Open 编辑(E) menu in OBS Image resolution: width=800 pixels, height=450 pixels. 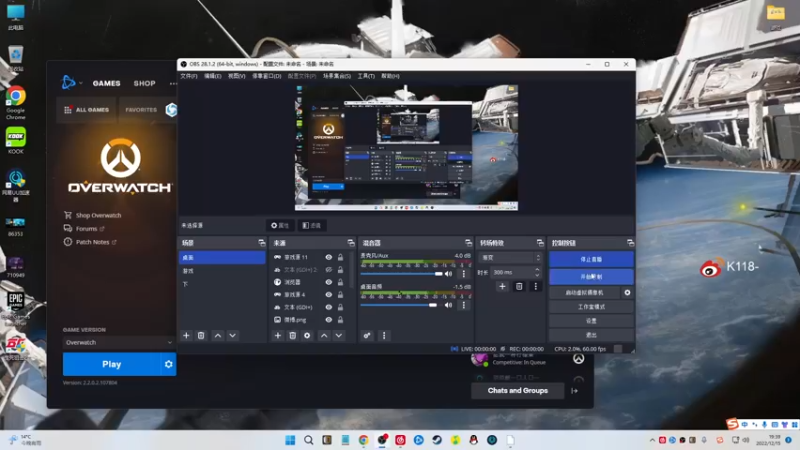(x=212, y=76)
